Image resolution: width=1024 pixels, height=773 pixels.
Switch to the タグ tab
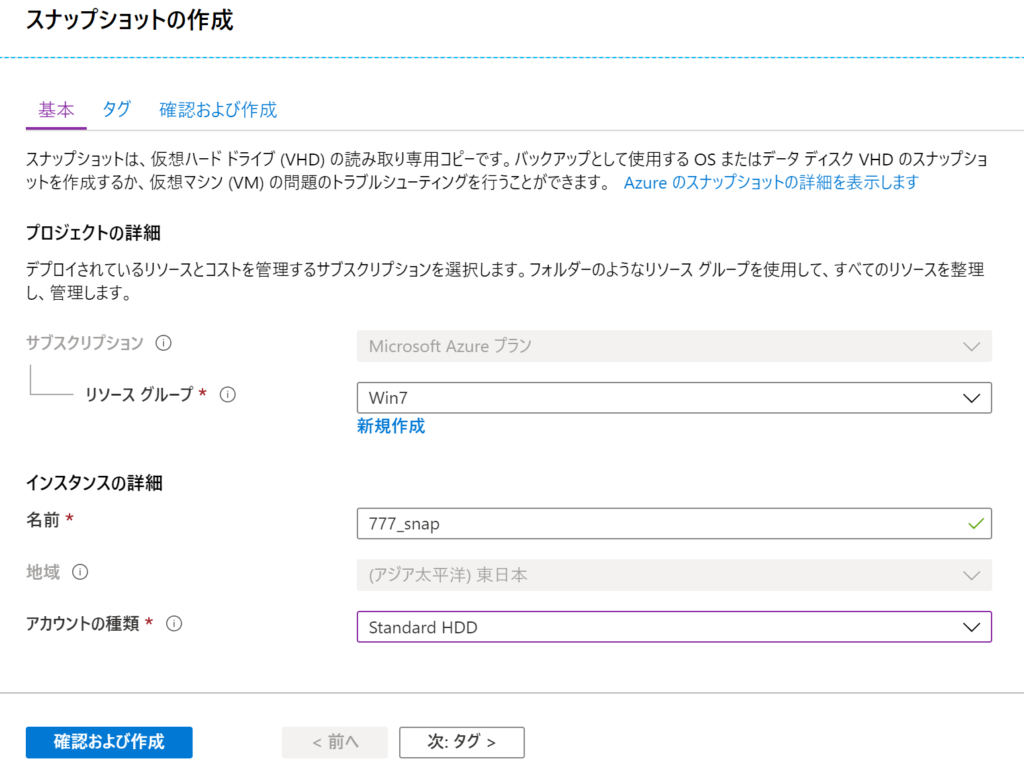(x=117, y=109)
